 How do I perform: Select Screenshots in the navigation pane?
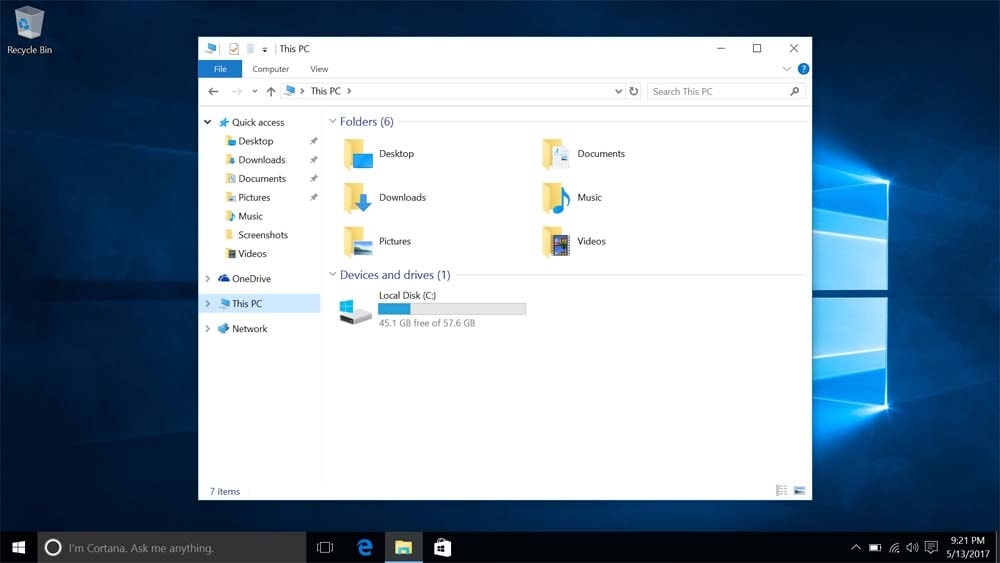[263, 235]
